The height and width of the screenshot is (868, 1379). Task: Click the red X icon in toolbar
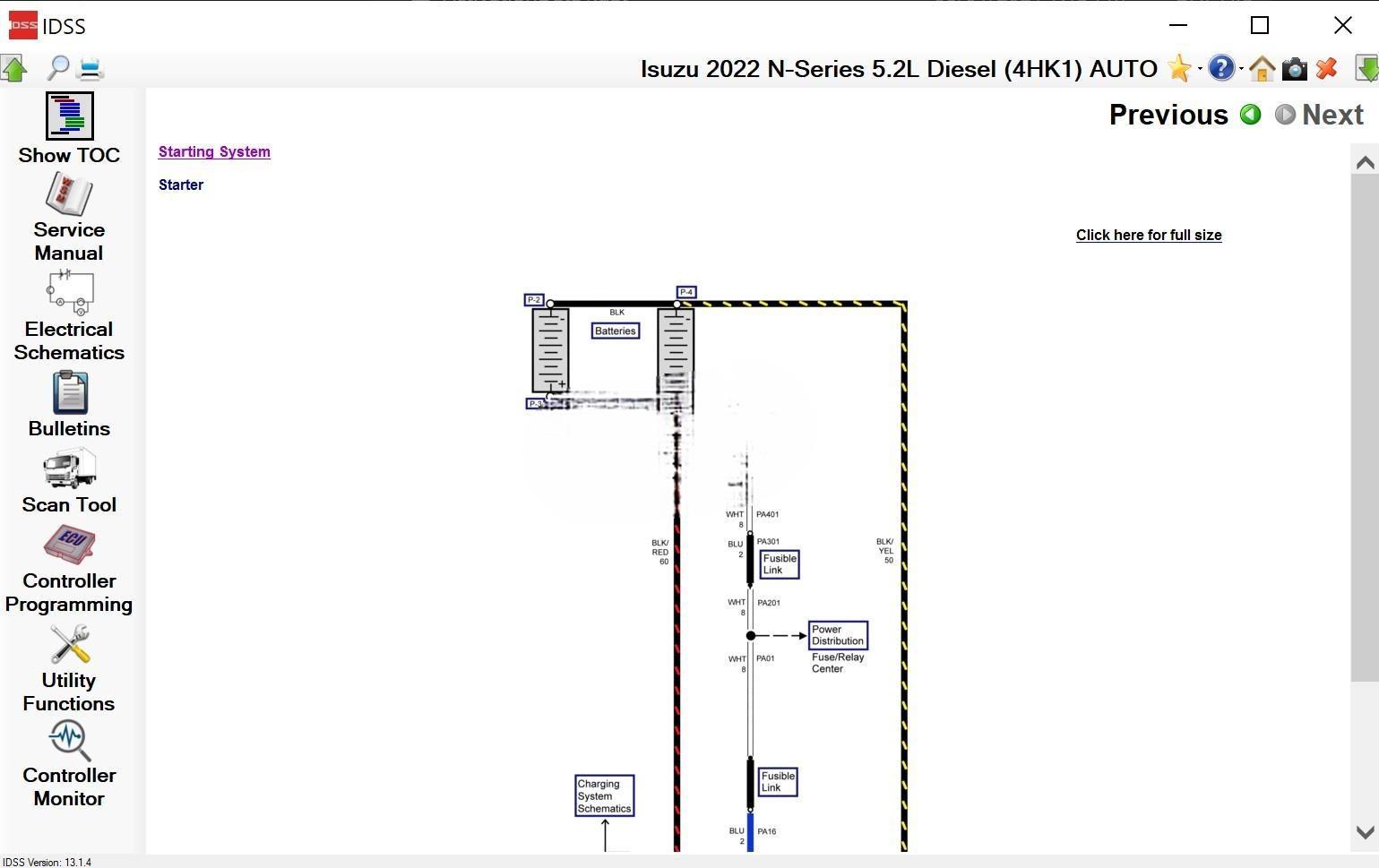click(1327, 69)
